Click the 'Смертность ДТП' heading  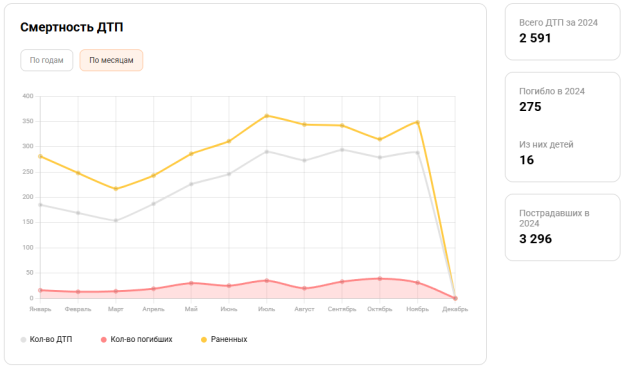point(72,27)
